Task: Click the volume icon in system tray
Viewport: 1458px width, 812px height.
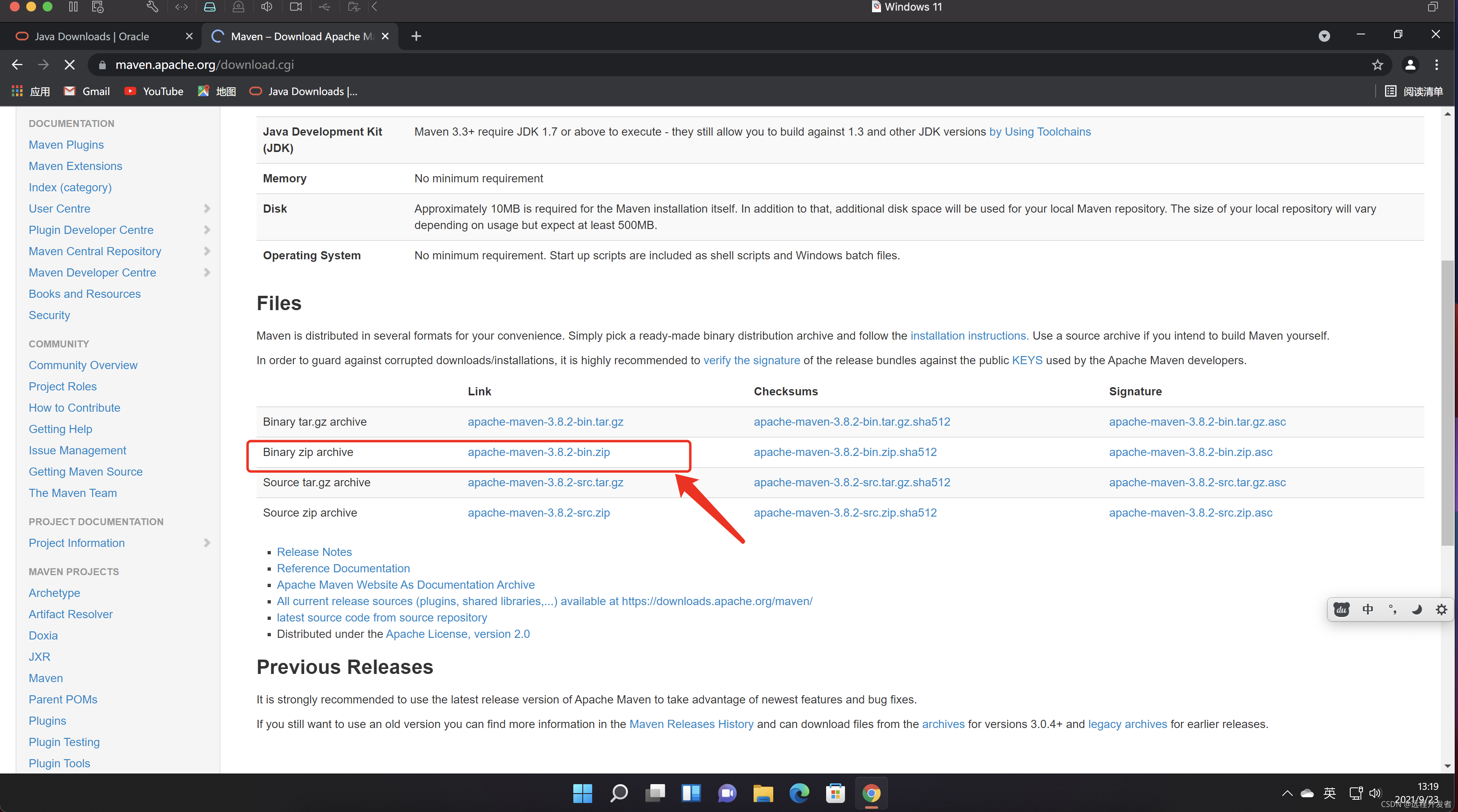Action: coord(1375,793)
